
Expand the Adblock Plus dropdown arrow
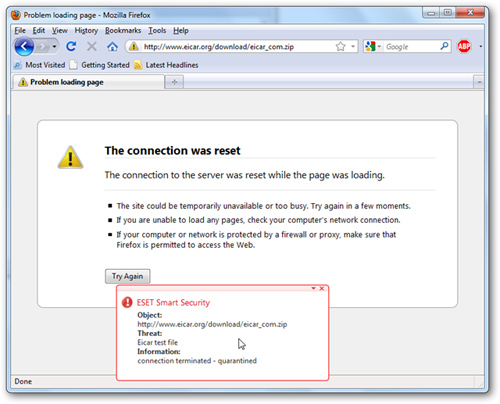tap(480, 46)
